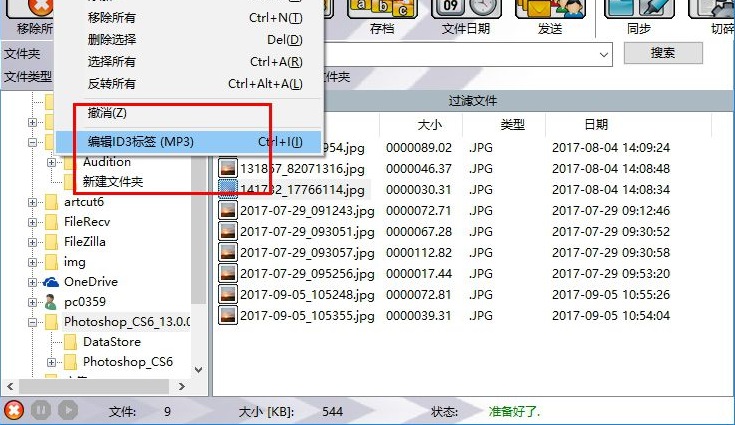Sort by the 类型 column header
Viewport: 735px width, 425px height.
point(512,125)
